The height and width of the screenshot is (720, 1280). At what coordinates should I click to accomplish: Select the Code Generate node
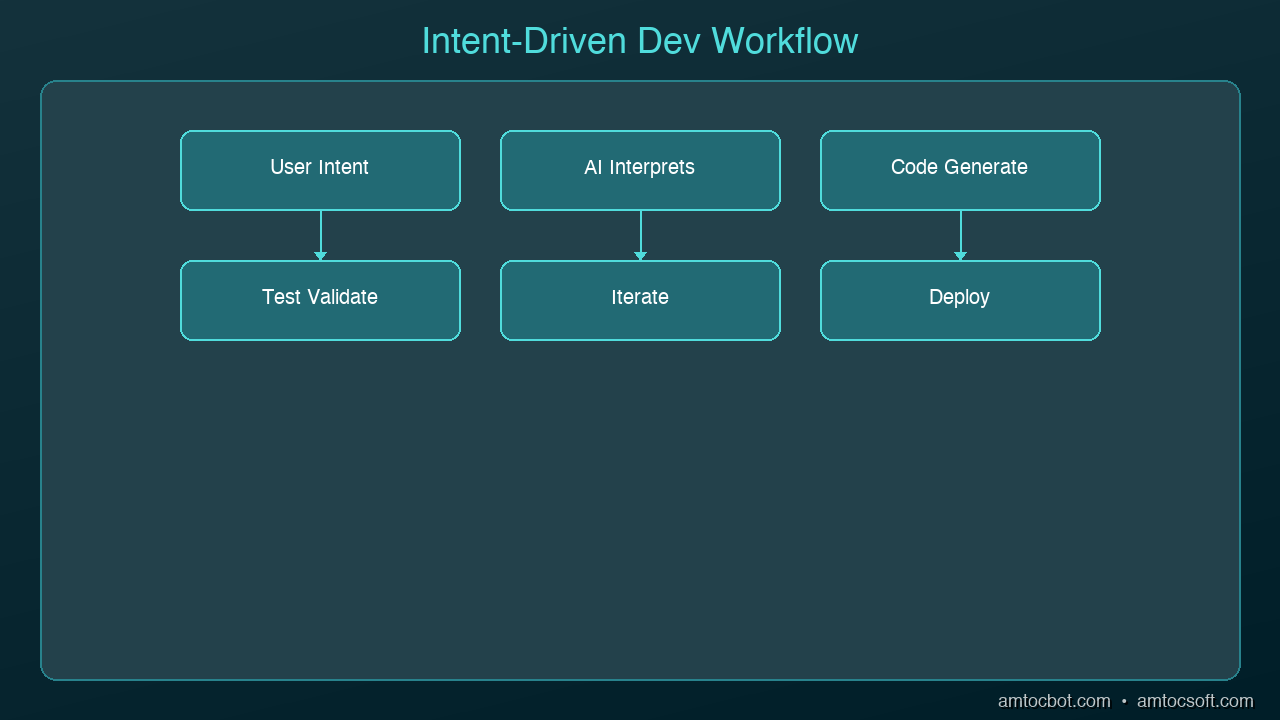click(960, 170)
